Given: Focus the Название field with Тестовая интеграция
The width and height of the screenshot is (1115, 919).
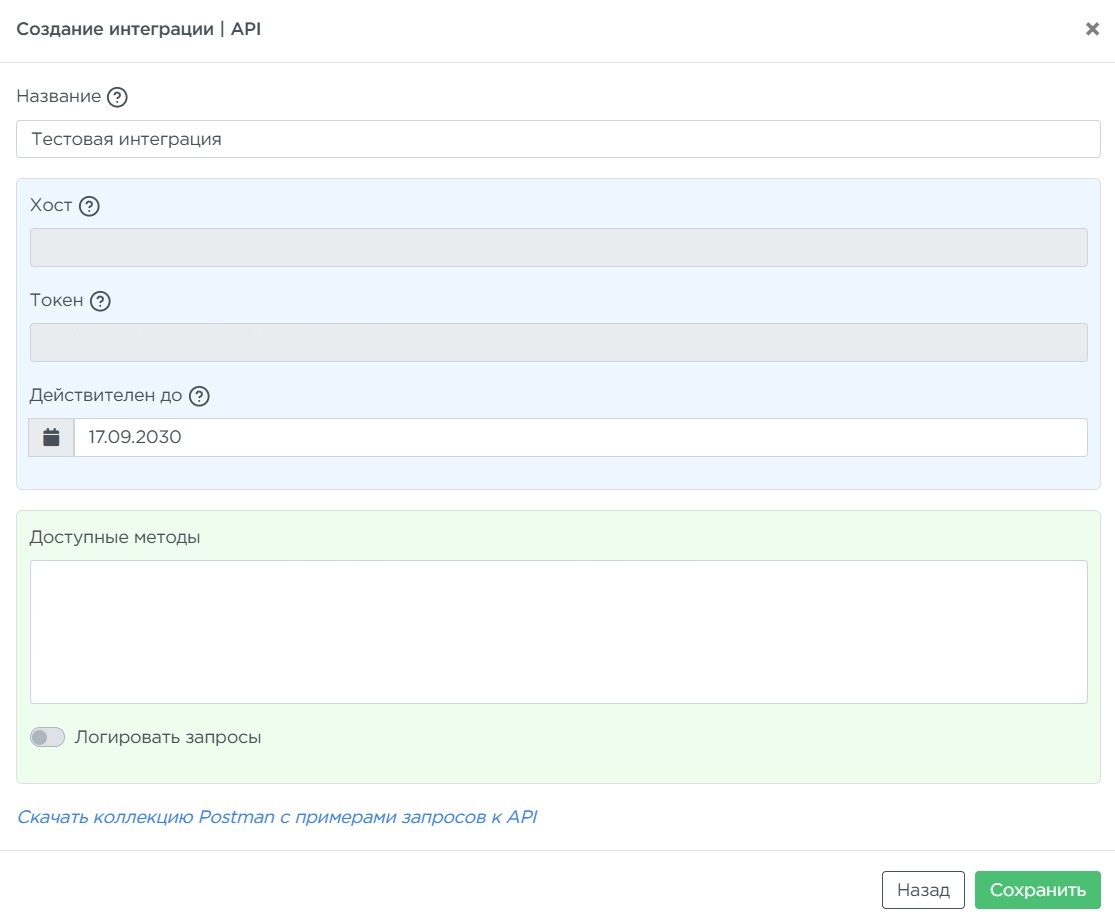Looking at the screenshot, I should pyautogui.click(x=558, y=139).
